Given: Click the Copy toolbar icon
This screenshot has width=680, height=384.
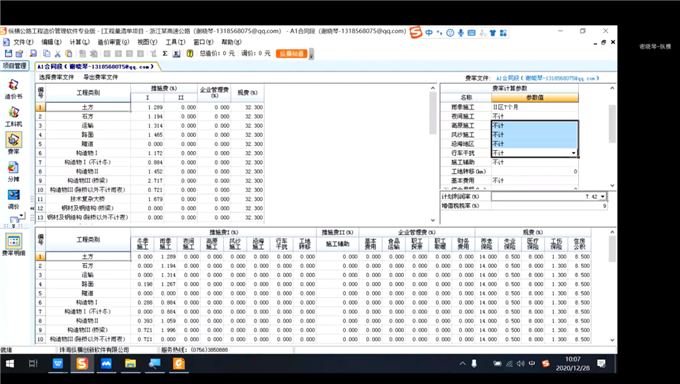Looking at the screenshot, I should coord(46,53).
